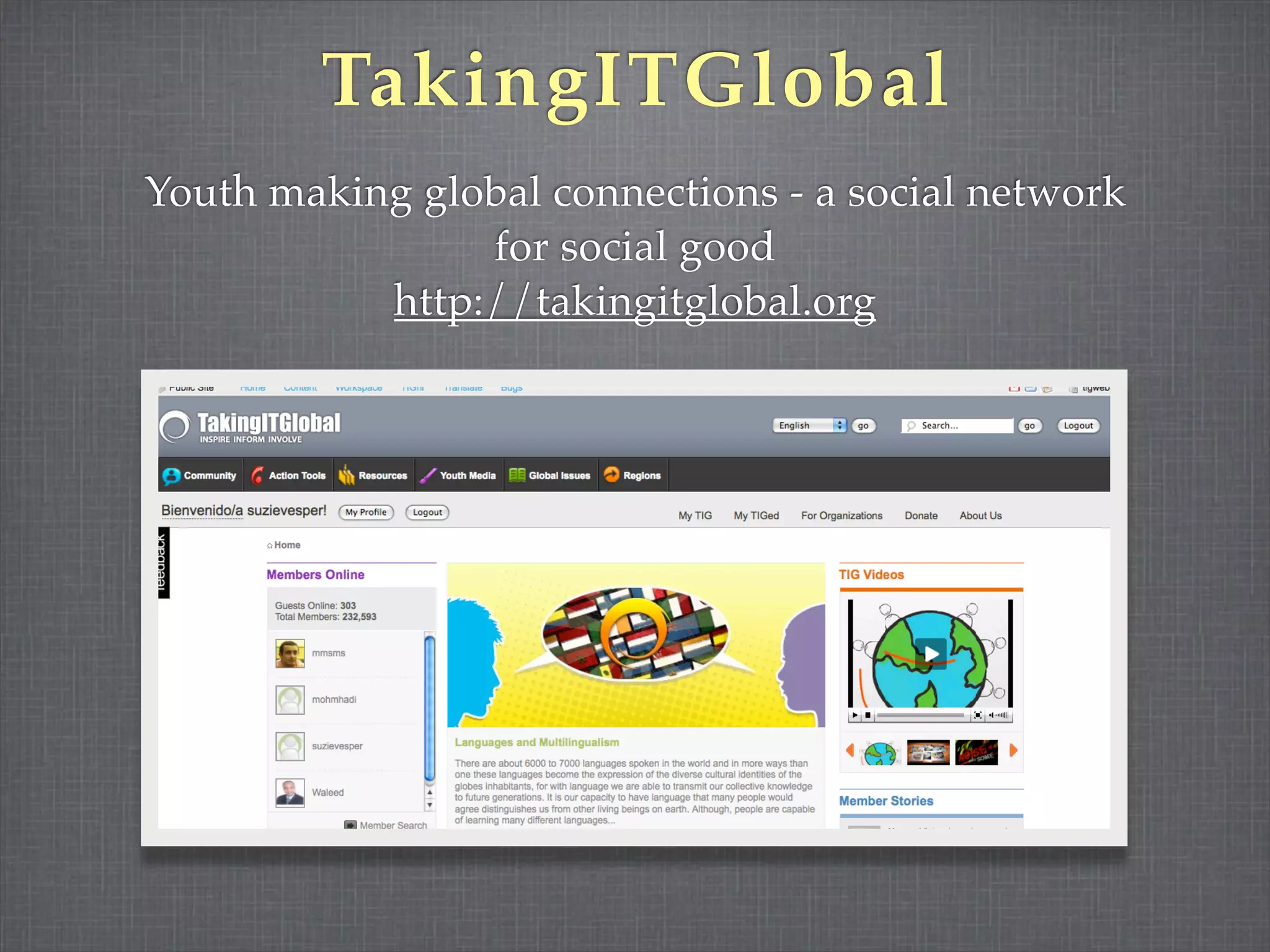Open the English language dropdown
Viewport: 1270px width, 952px height.
pyautogui.click(x=809, y=425)
